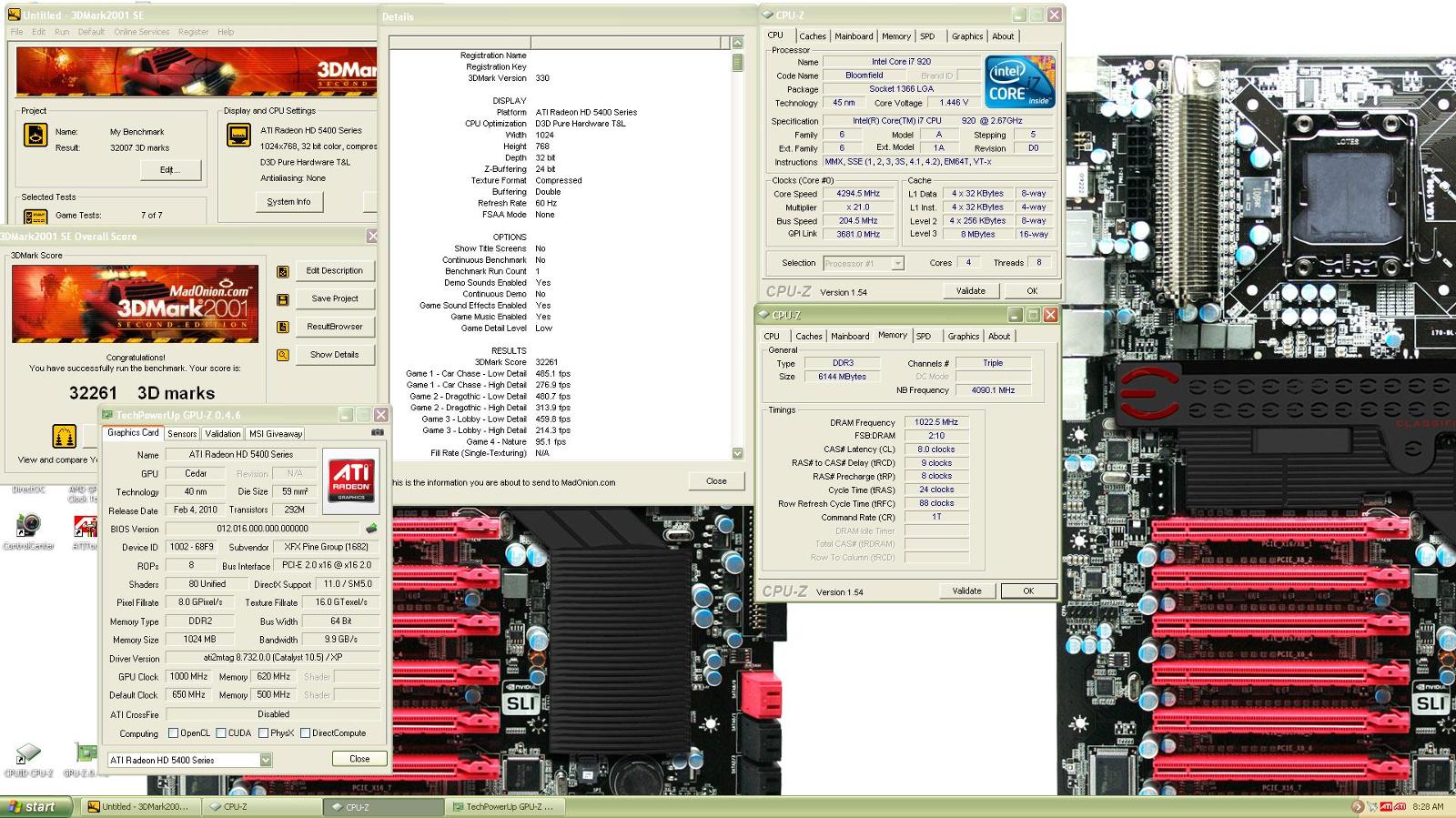The image size is (1456, 818).
Task: Switch to the Validation tab in GPU-Z
Action: coord(223,434)
